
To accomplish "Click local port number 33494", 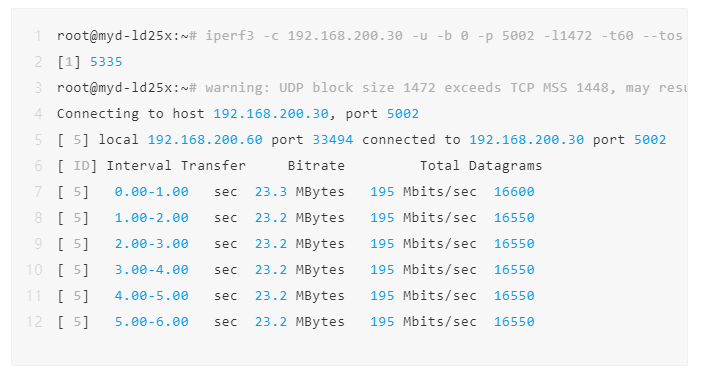I will [333, 140].
